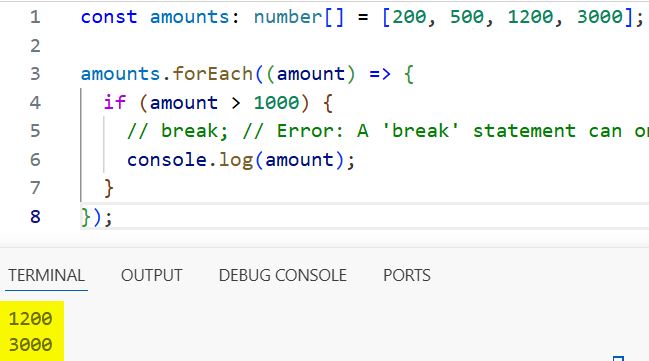Switch to the PORTS tab
The image size is (649, 361).
click(x=407, y=275)
